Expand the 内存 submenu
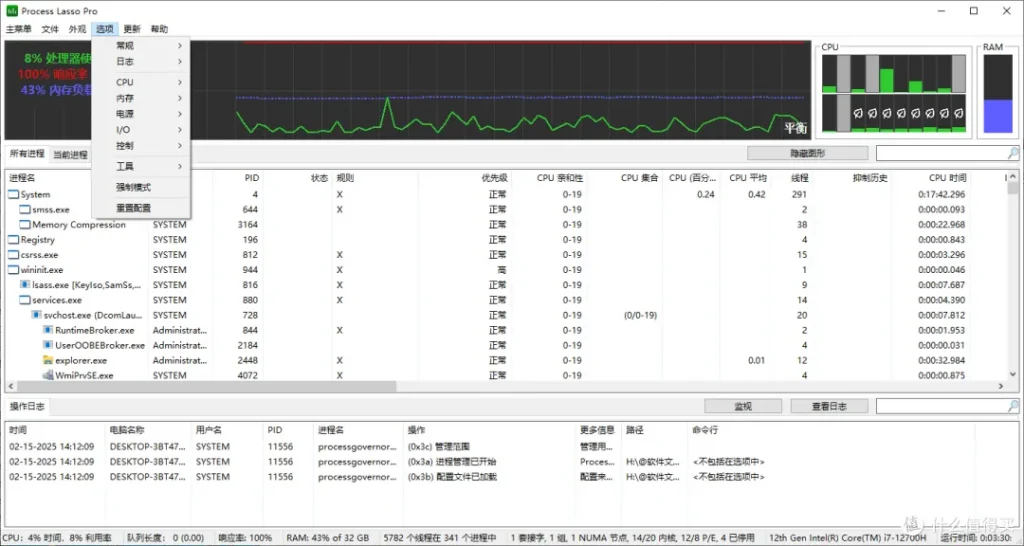Viewport: 1024px width, 546px height. (140, 98)
